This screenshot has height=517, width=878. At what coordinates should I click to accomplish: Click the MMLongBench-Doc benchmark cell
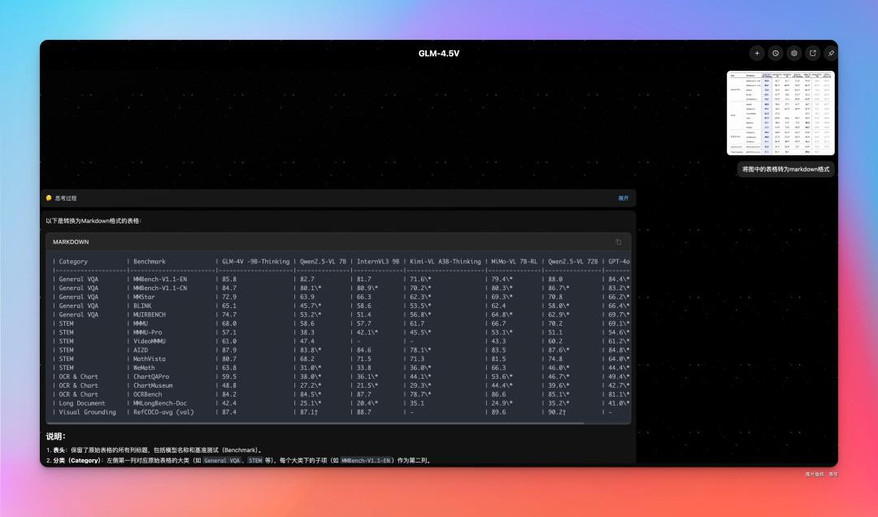[x=160, y=403]
